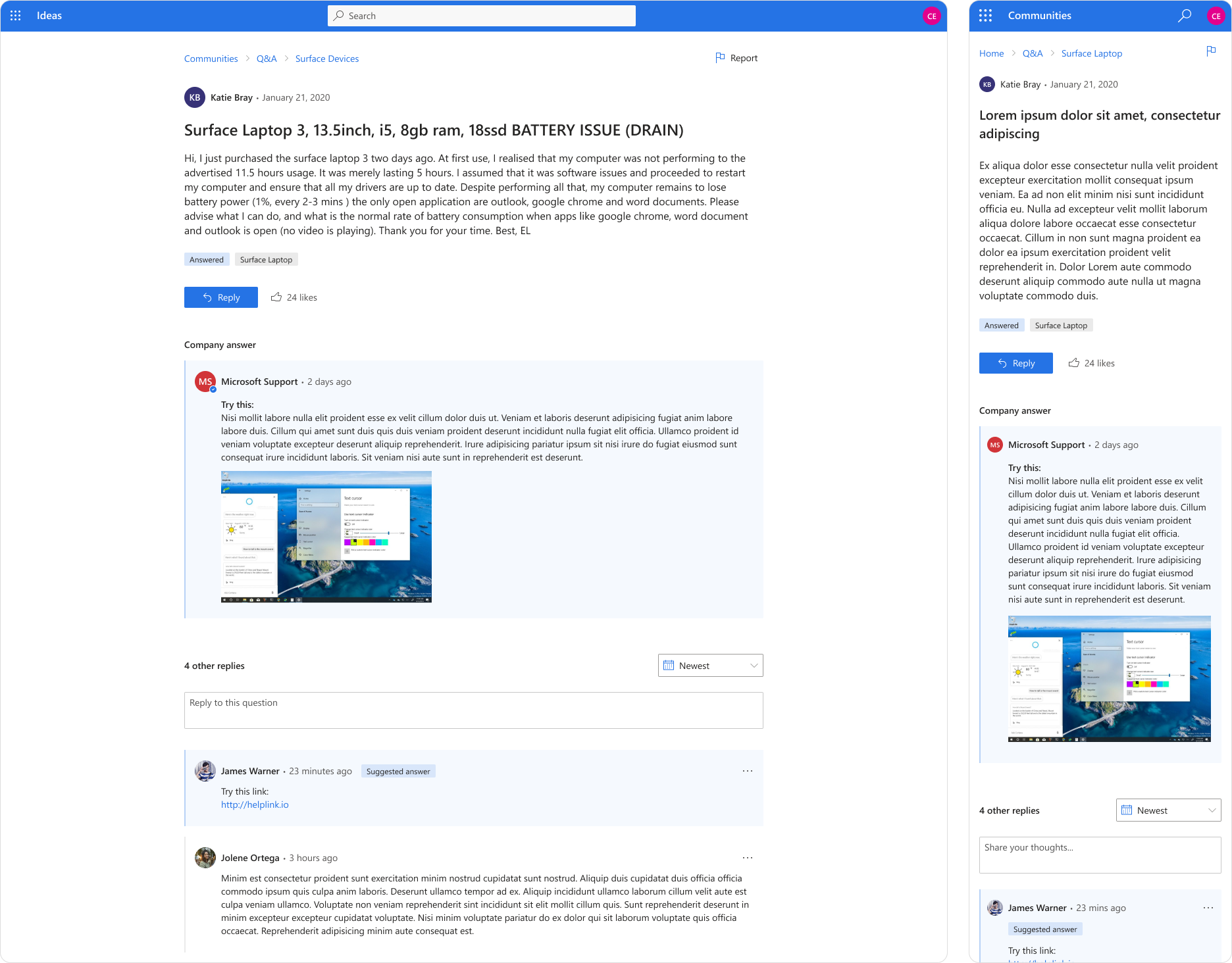
Task: Go to Surface Devices breadcrumb
Action: point(327,59)
